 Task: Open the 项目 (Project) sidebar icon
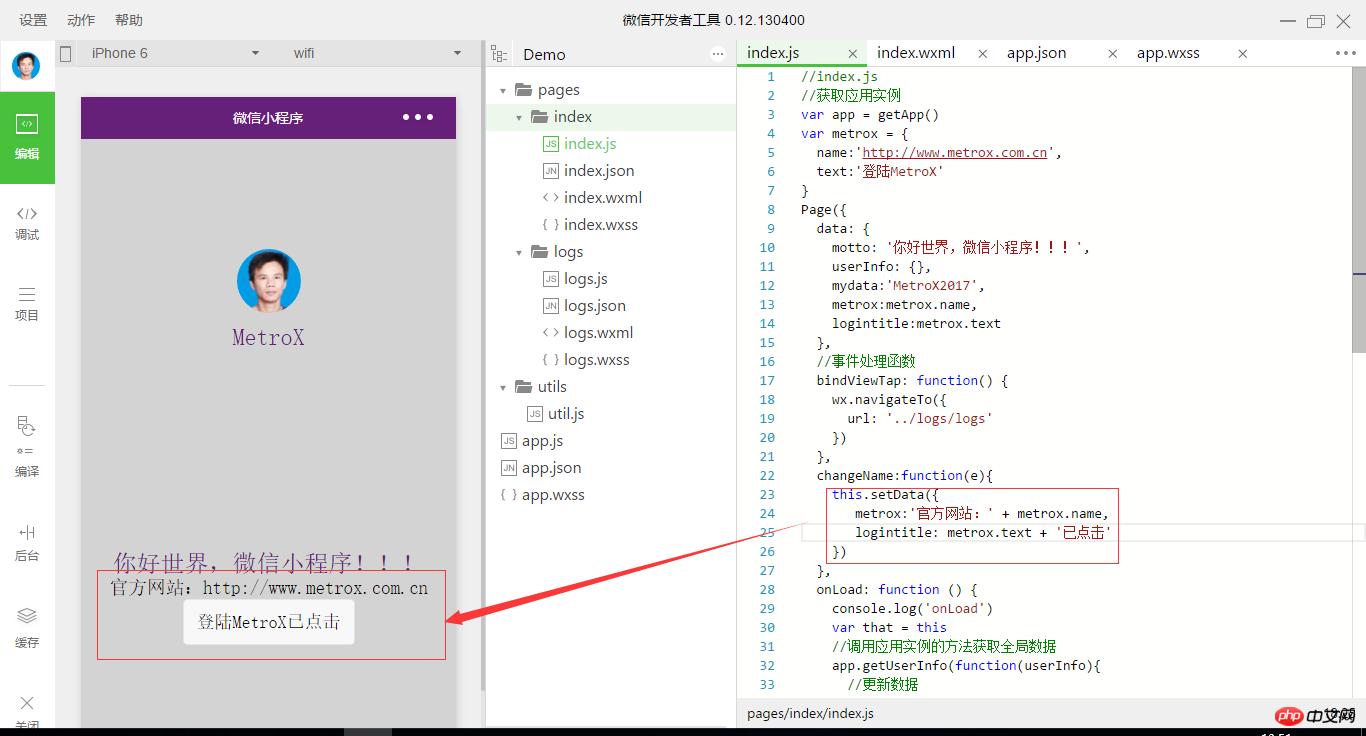click(27, 303)
